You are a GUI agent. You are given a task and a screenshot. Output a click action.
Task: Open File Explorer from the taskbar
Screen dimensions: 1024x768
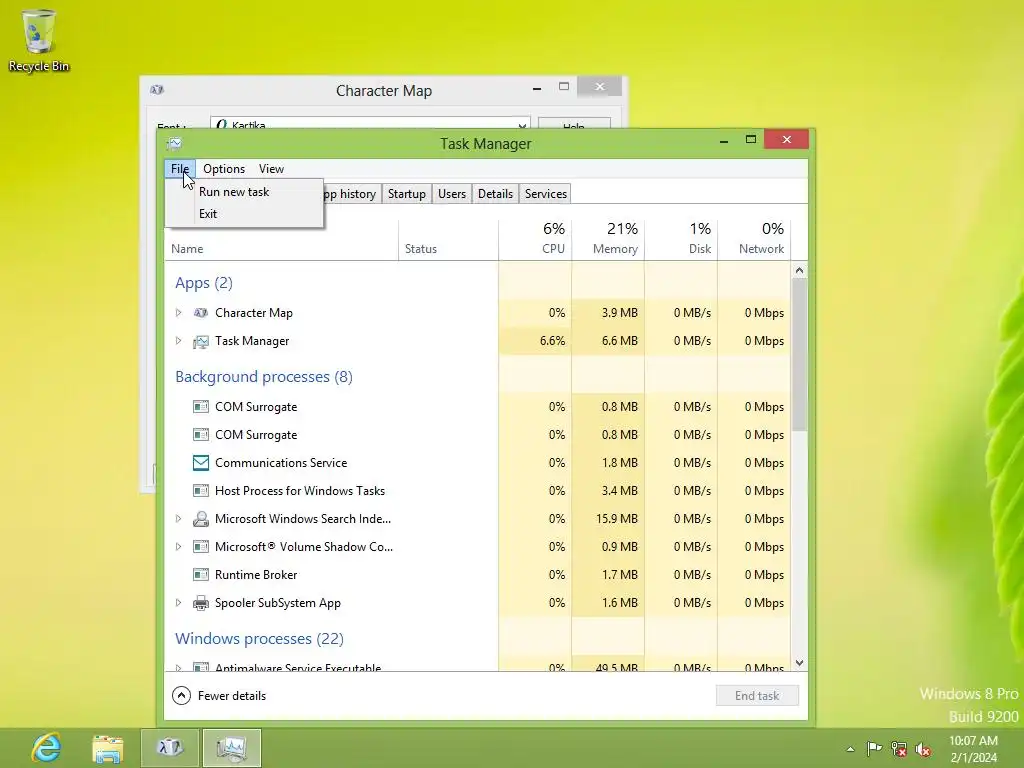(x=108, y=748)
